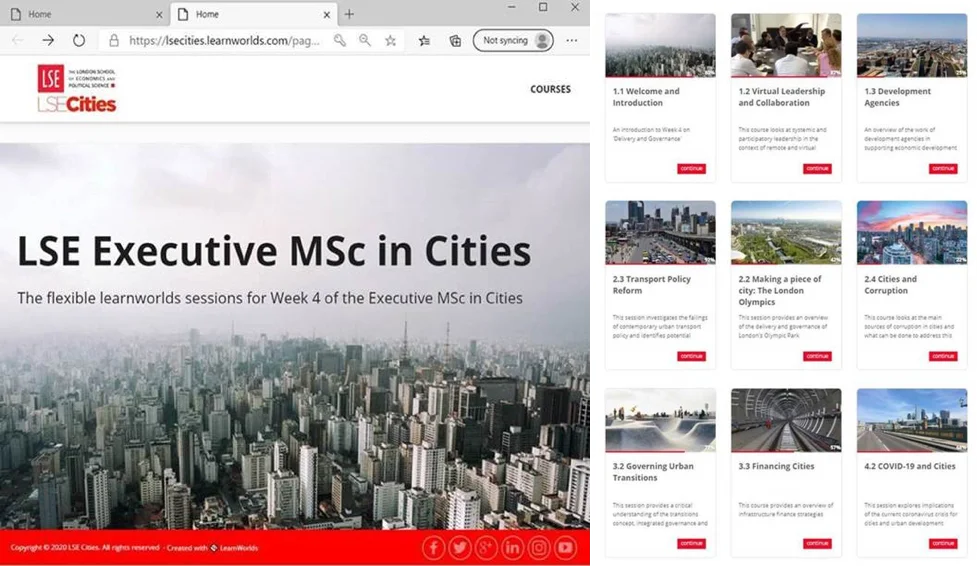Click the Not syncing profile button
The width and height of the screenshot is (977, 566).
click(513, 41)
